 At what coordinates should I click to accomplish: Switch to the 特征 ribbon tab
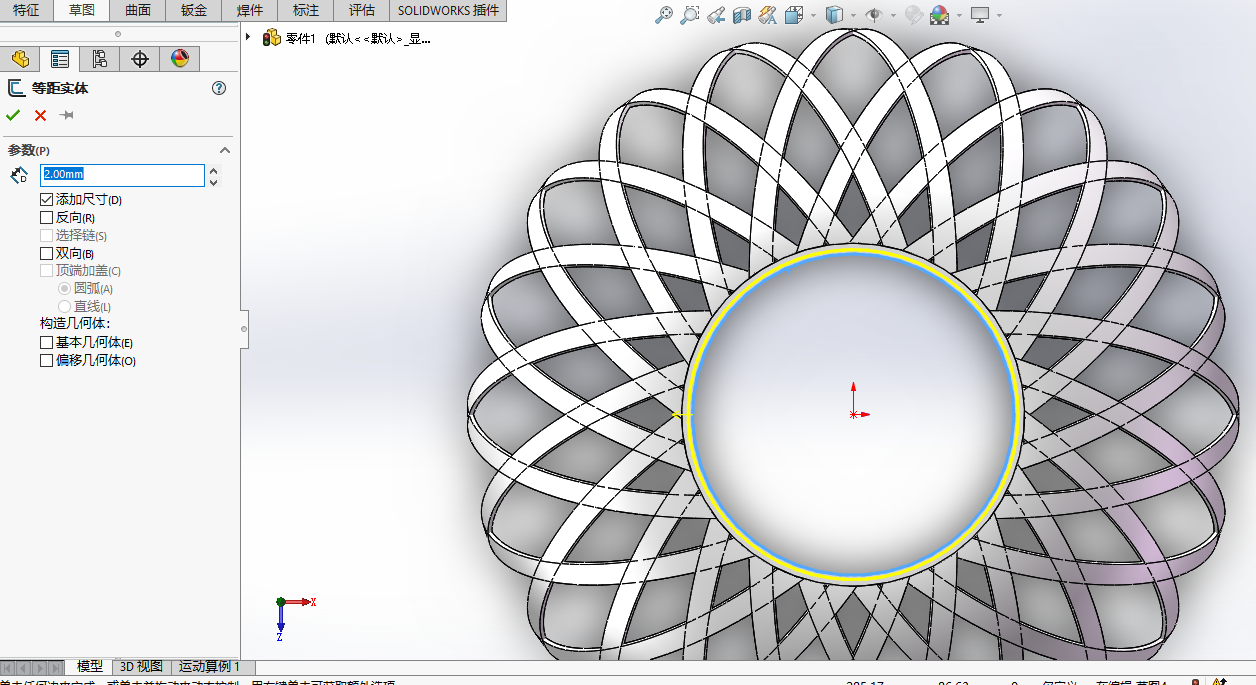[27, 10]
